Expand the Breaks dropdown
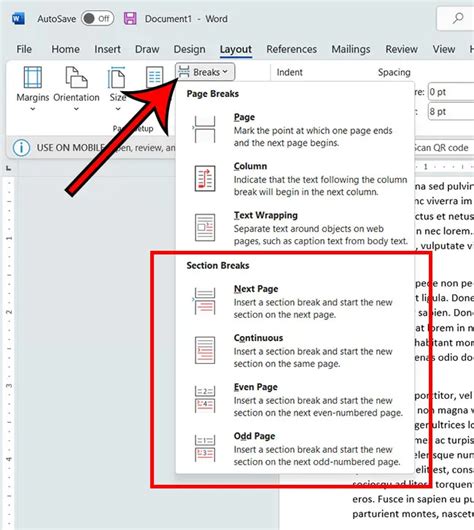The image size is (474, 530). click(205, 72)
